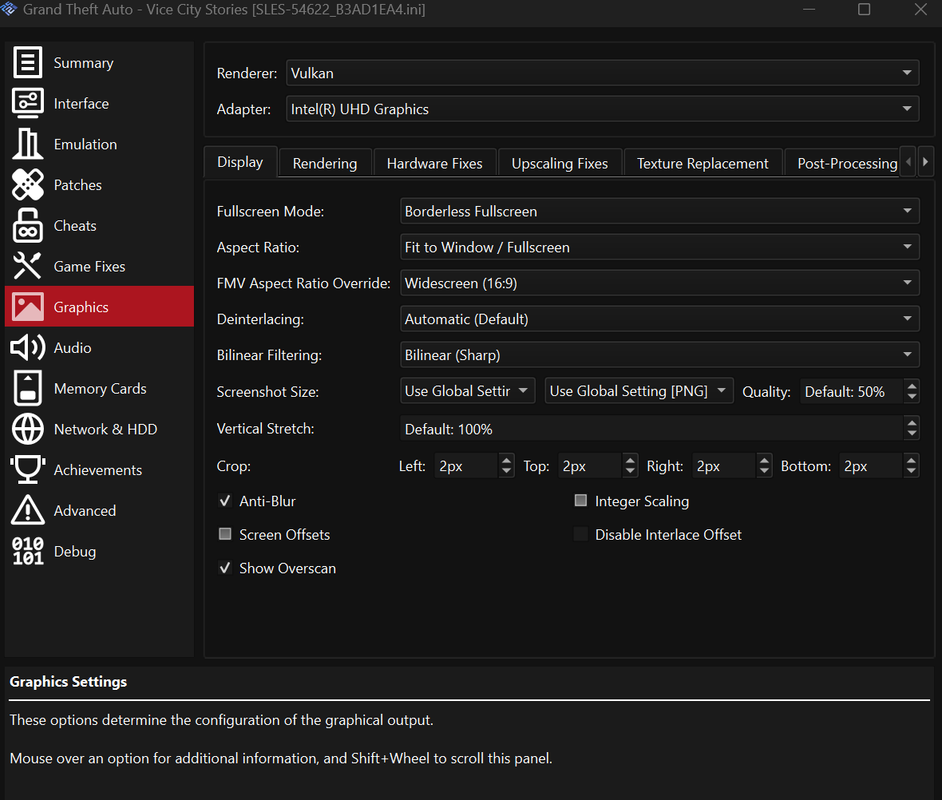Open the Memory Cards page

(x=100, y=389)
